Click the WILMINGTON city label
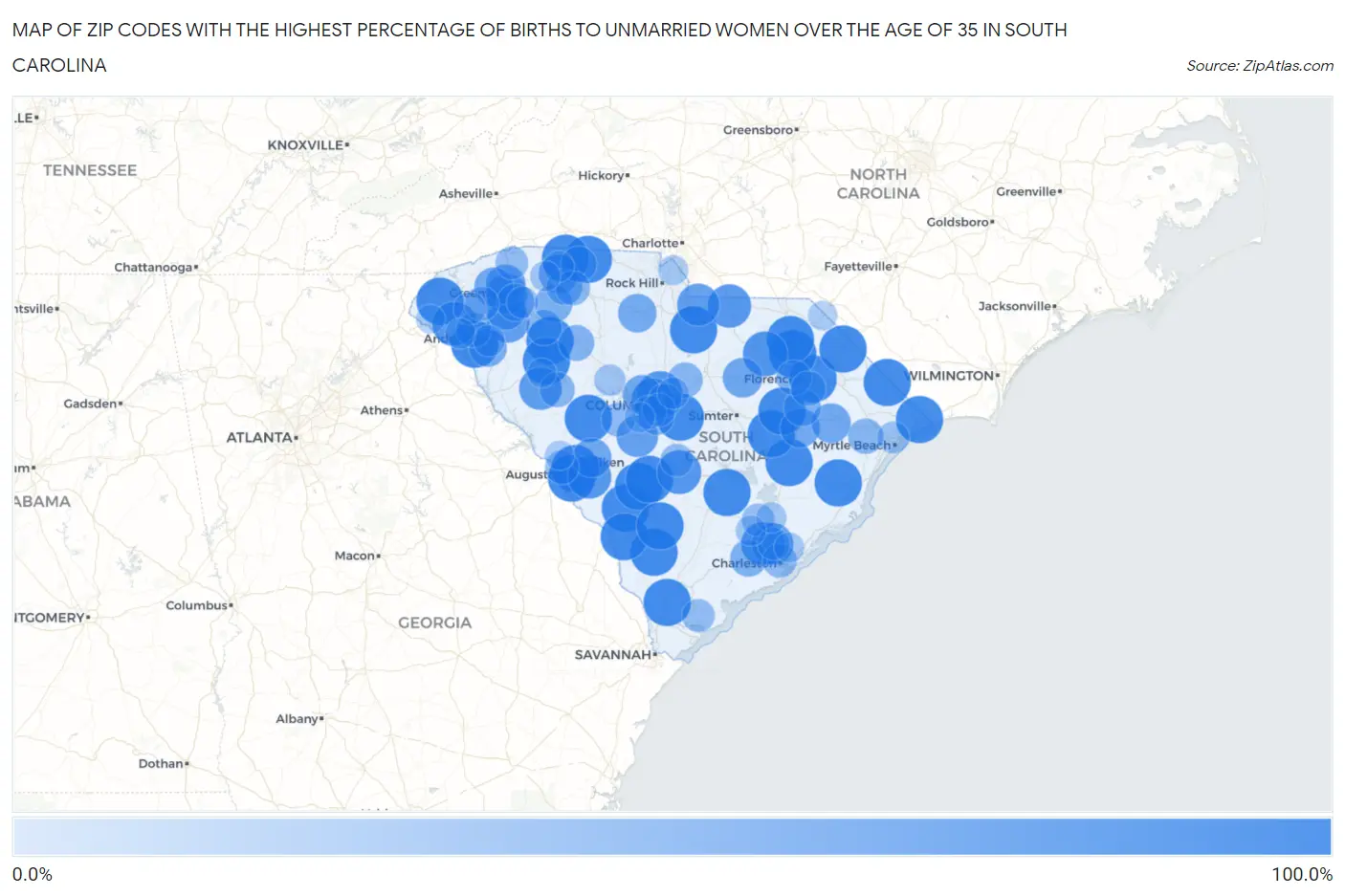Image resolution: width=1345 pixels, height=896 pixels. click(949, 376)
